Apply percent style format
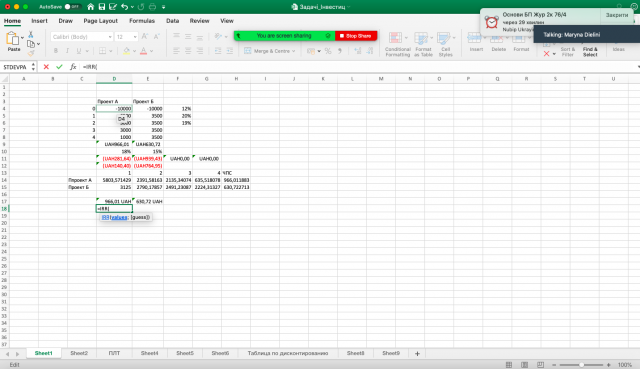The height and width of the screenshot is (369, 640). tap(328, 51)
